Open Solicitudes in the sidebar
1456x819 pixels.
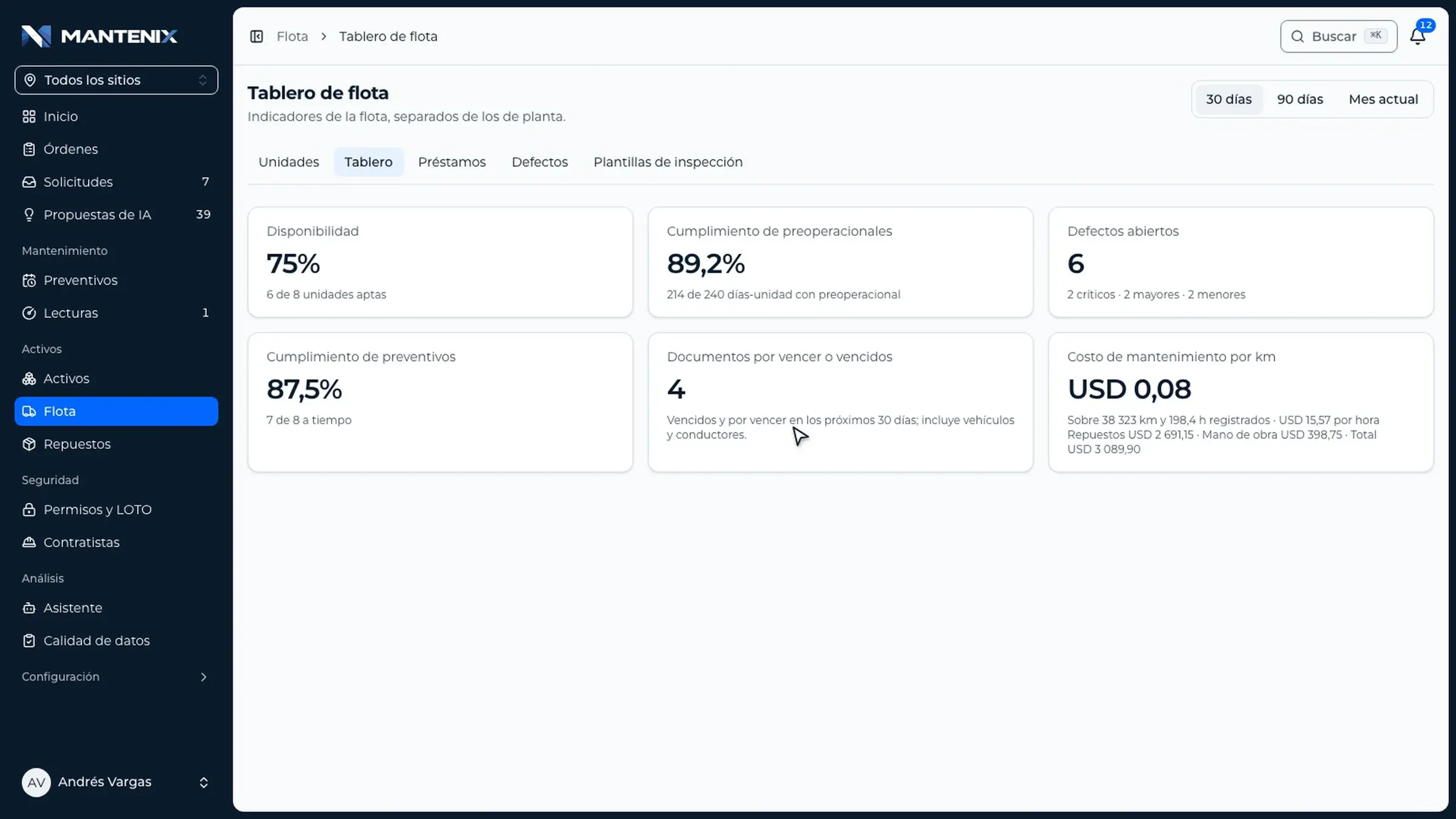pos(116,182)
